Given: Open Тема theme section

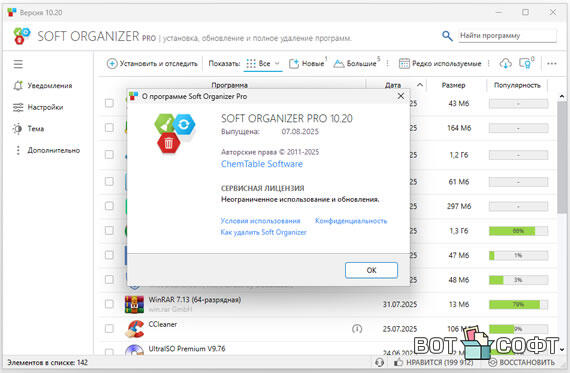Looking at the screenshot, I should tap(28, 129).
